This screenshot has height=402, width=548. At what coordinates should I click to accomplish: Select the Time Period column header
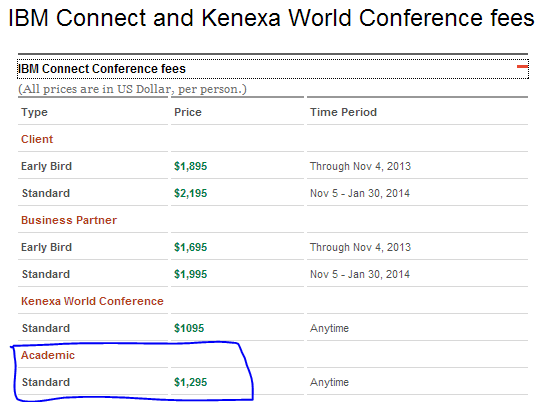[x=344, y=112]
